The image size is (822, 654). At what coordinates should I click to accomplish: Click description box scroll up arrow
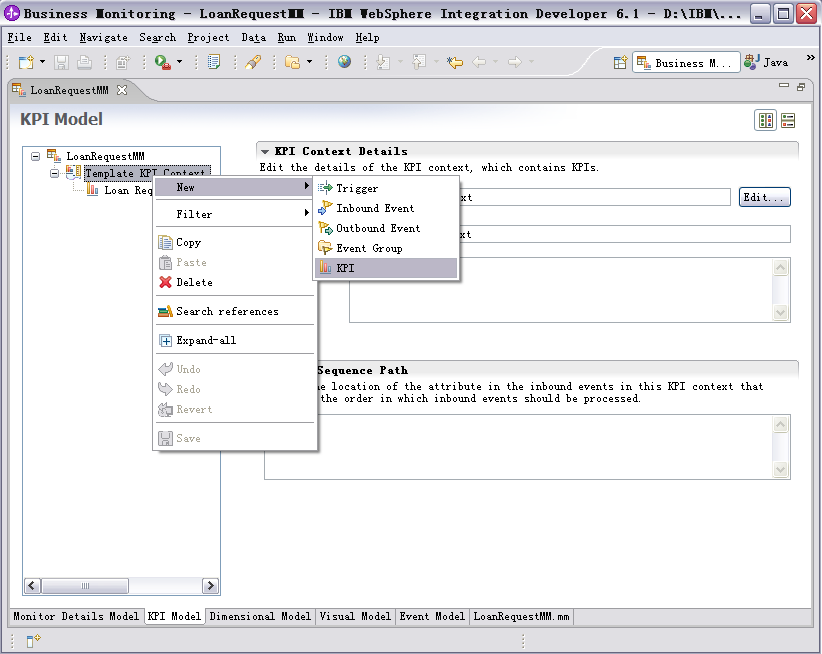[x=781, y=268]
